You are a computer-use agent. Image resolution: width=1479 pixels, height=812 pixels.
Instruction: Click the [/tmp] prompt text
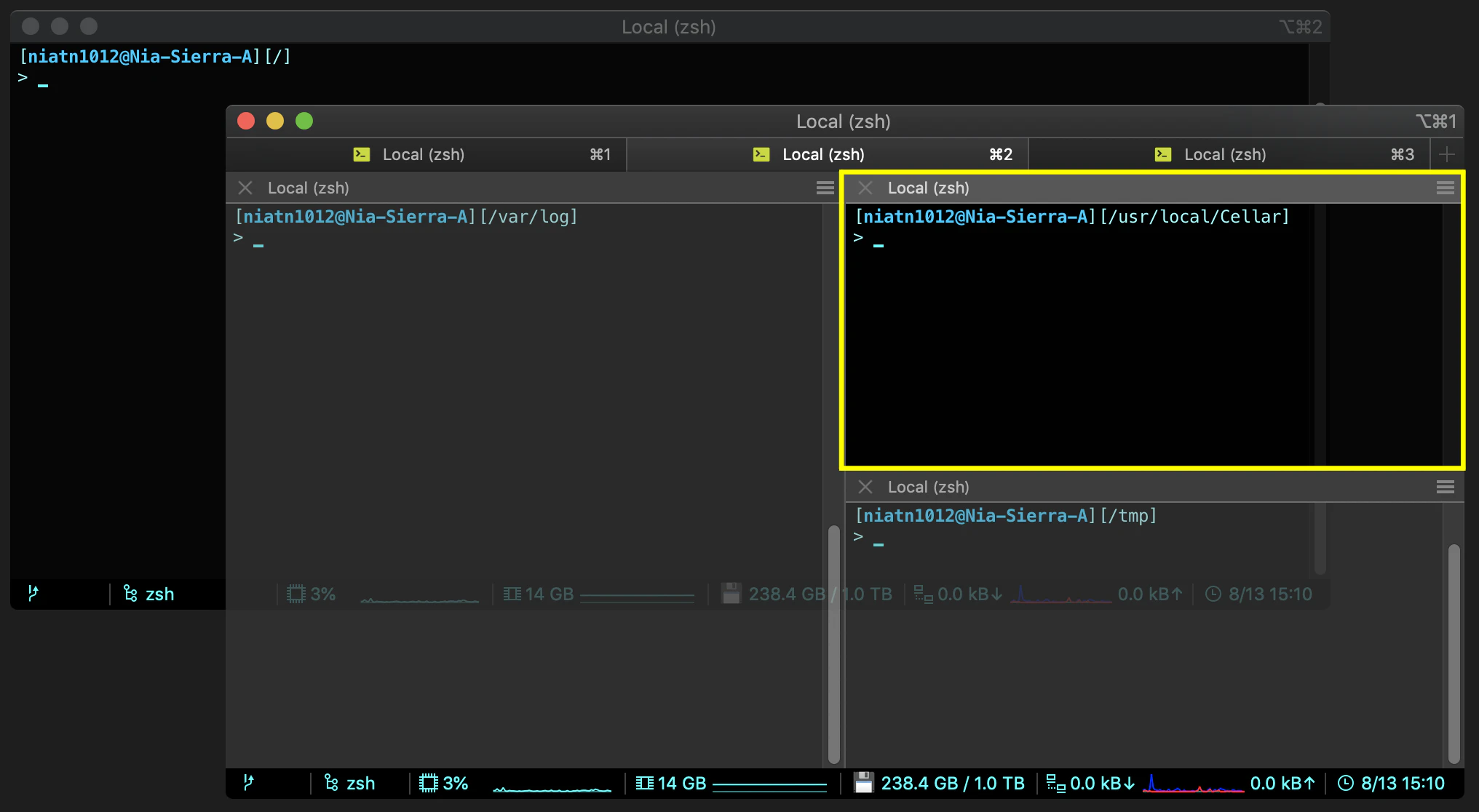[x=1129, y=516]
